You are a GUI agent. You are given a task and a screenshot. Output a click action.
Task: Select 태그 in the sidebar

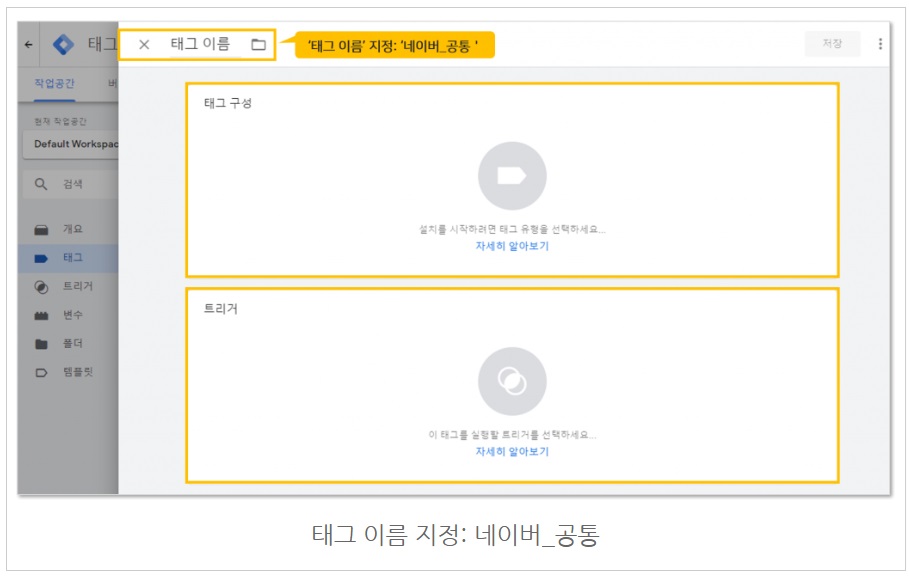pos(72,257)
